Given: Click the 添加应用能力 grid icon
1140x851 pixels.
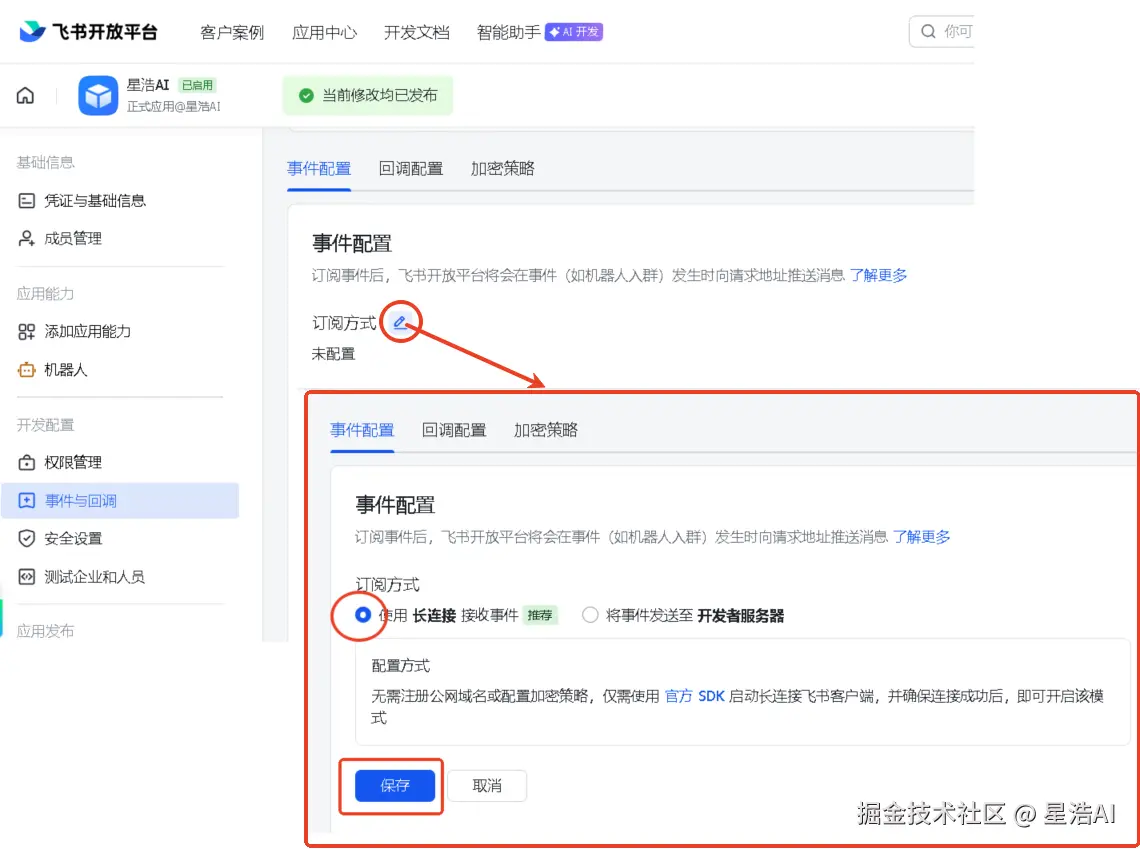Looking at the screenshot, I should click(x=26, y=332).
